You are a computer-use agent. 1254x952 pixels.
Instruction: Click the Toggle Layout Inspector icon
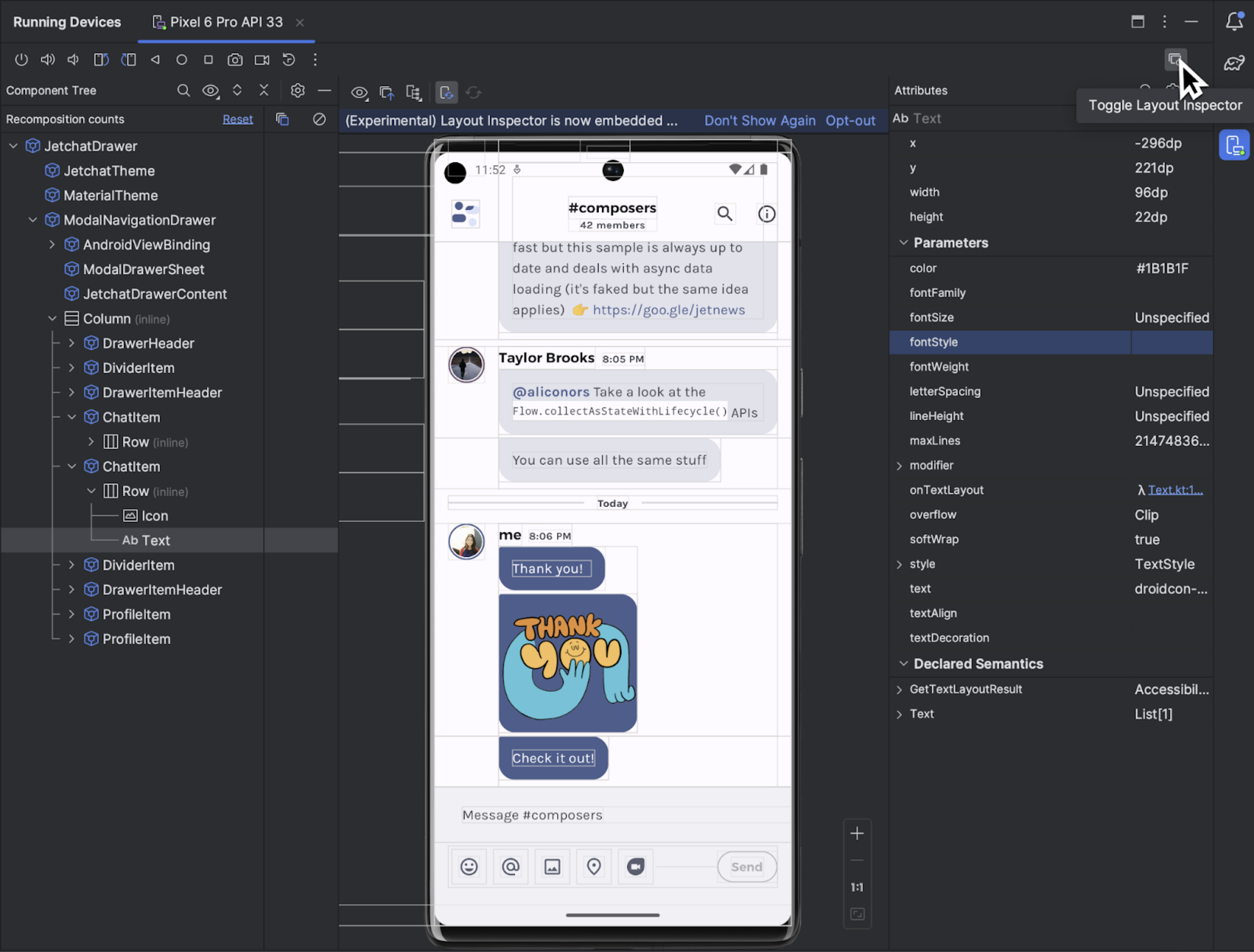(x=1175, y=61)
